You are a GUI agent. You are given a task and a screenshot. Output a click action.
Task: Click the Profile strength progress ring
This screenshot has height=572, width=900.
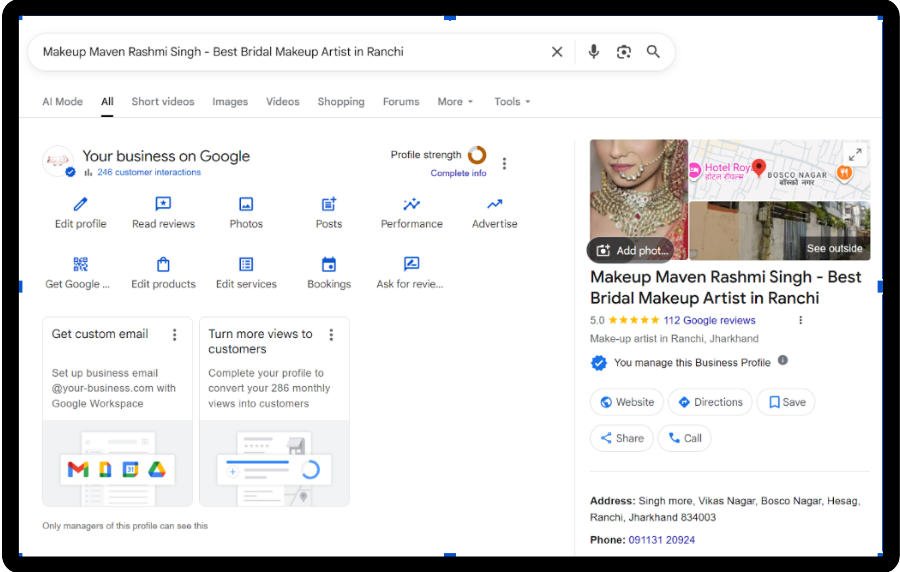[x=477, y=155]
